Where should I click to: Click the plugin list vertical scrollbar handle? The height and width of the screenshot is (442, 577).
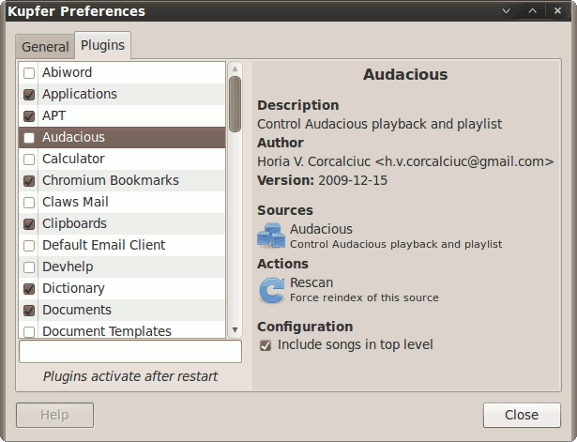click(235, 104)
